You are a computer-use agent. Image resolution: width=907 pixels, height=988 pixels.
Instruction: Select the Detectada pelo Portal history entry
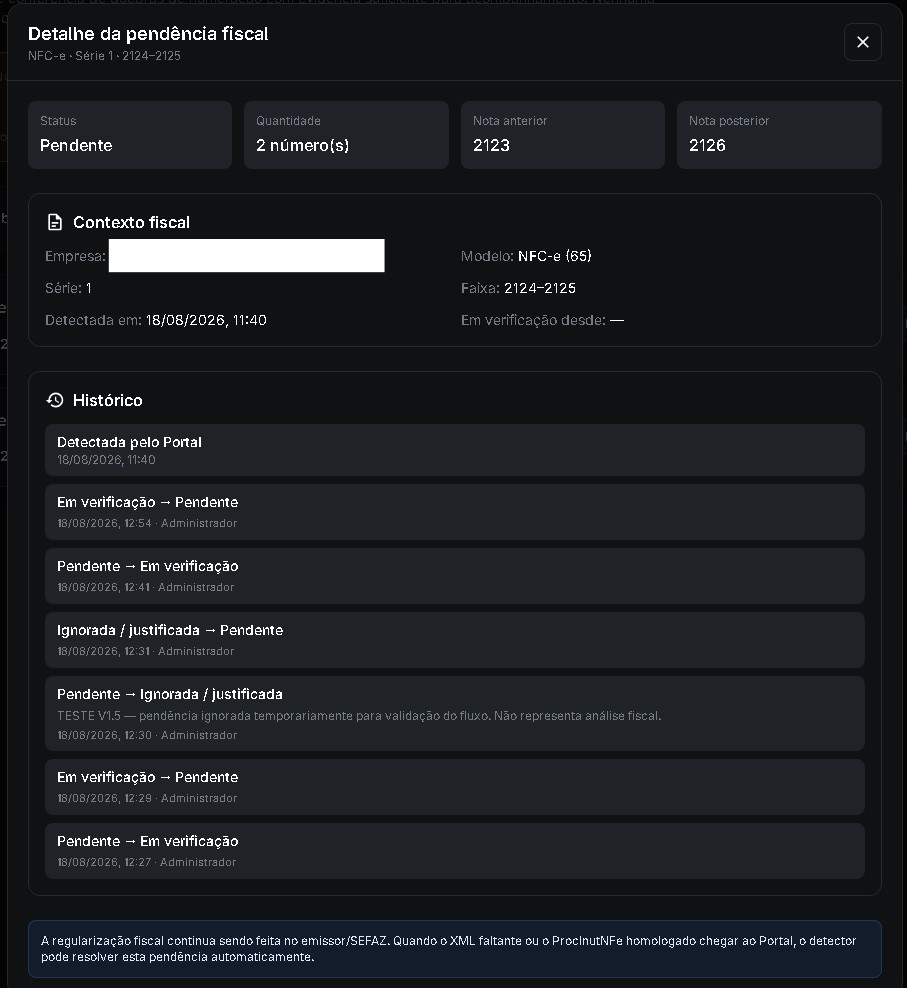[454, 450]
